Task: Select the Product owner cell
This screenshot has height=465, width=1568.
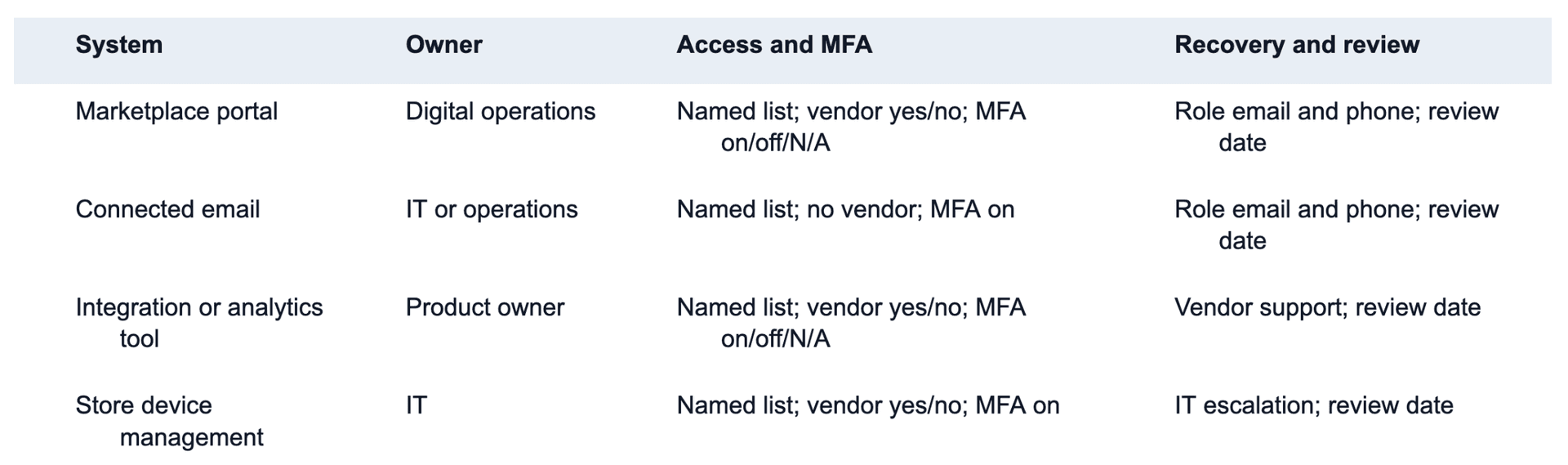Action: point(485,307)
